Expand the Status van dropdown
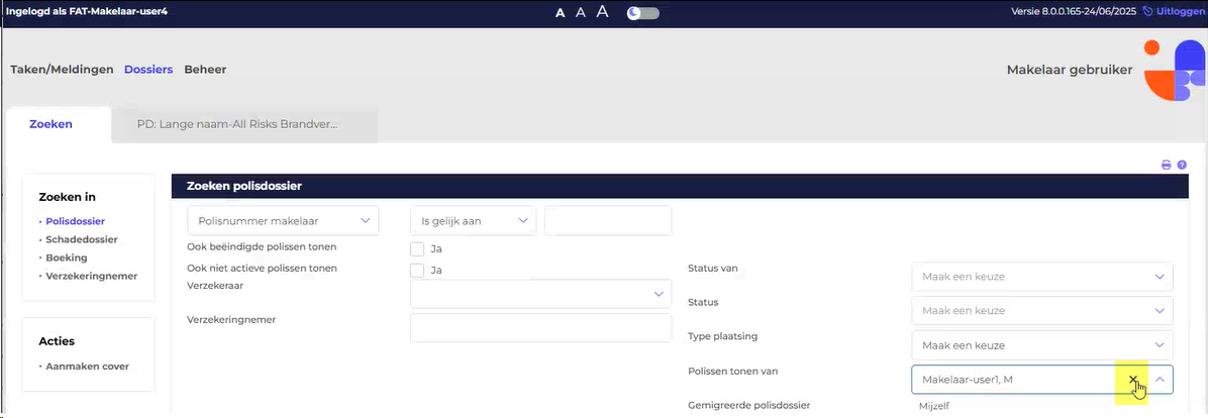The height and width of the screenshot is (418, 1208). point(1042,276)
